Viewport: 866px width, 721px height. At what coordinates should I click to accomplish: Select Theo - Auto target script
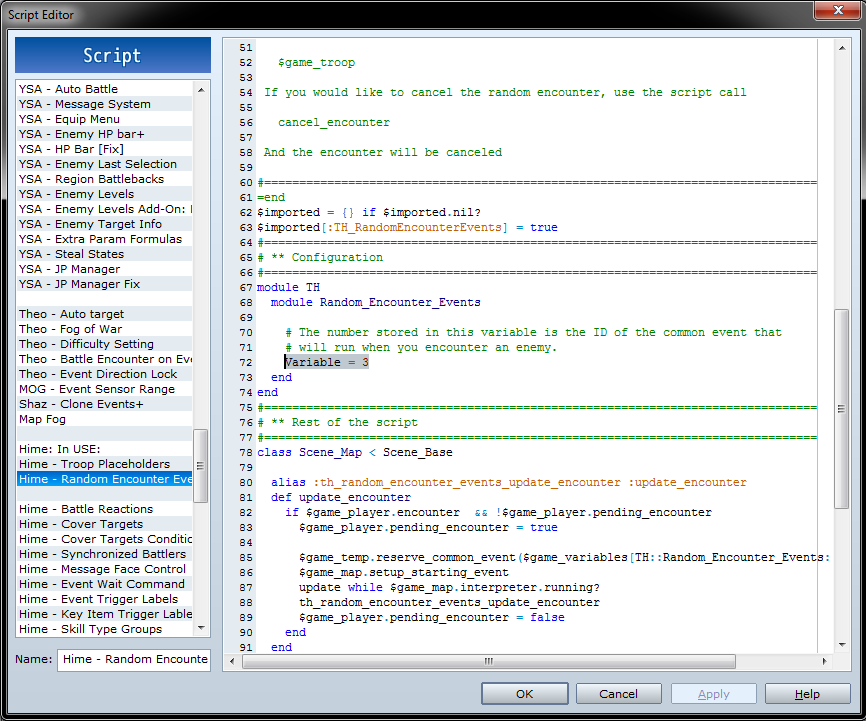tap(105, 314)
